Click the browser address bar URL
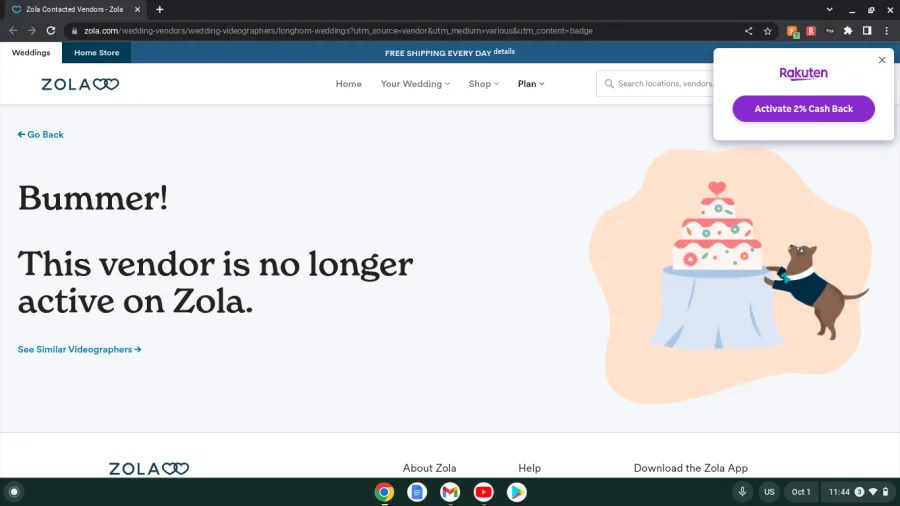 coord(338,31)
